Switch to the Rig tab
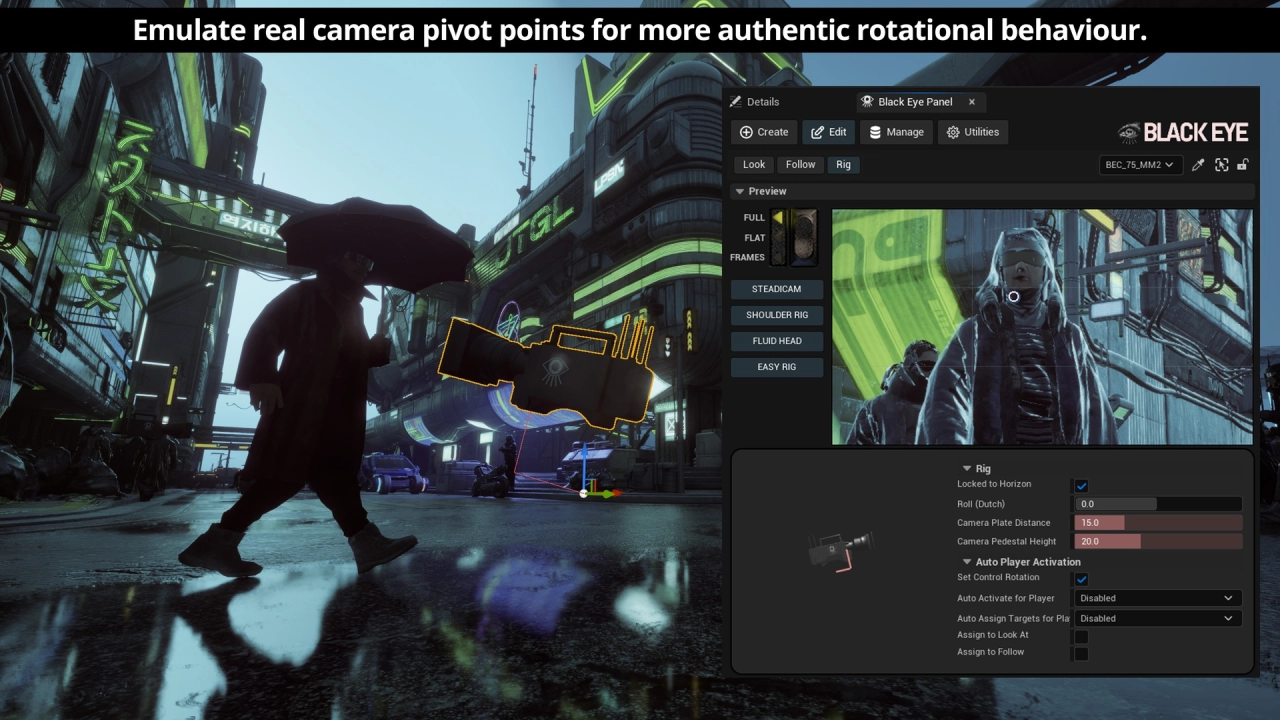Image resolution: width=1280 pixels, height=720 pixels. [844, 165]
